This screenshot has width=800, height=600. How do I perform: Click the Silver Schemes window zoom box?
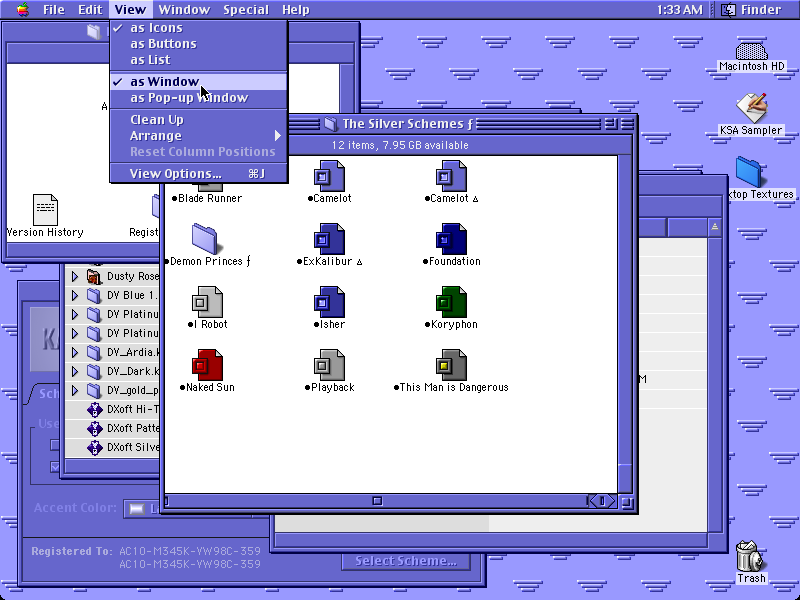click(x=610, y=123)
